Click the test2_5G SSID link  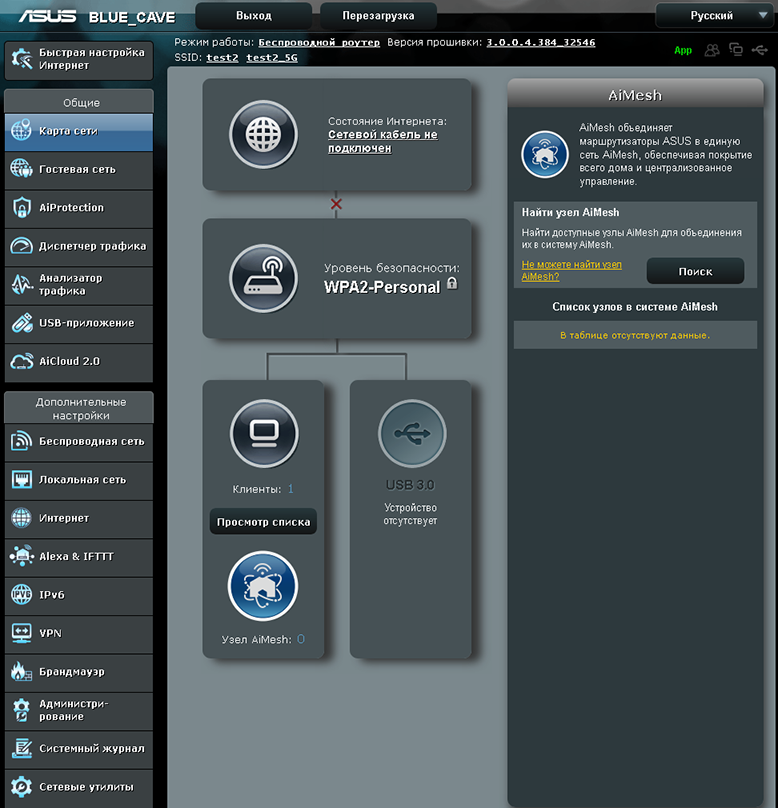(272, 58)
